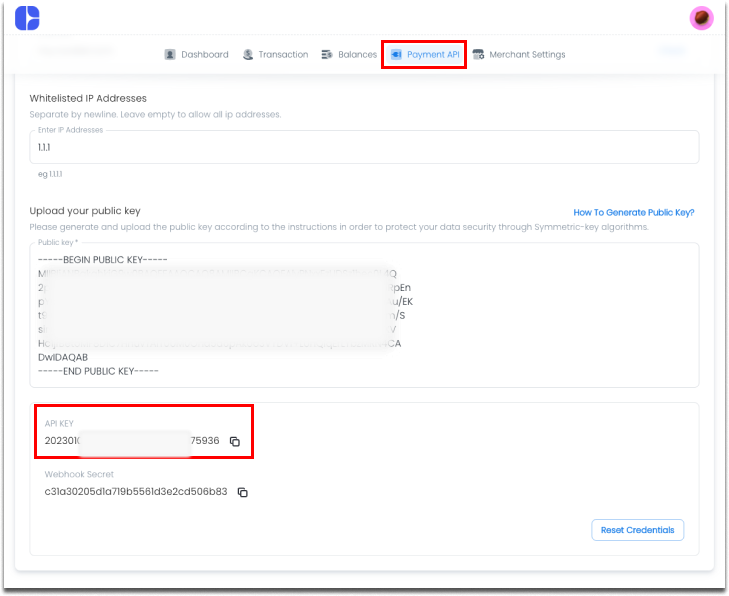Click the Upload your public key heading

click(85, 211)
